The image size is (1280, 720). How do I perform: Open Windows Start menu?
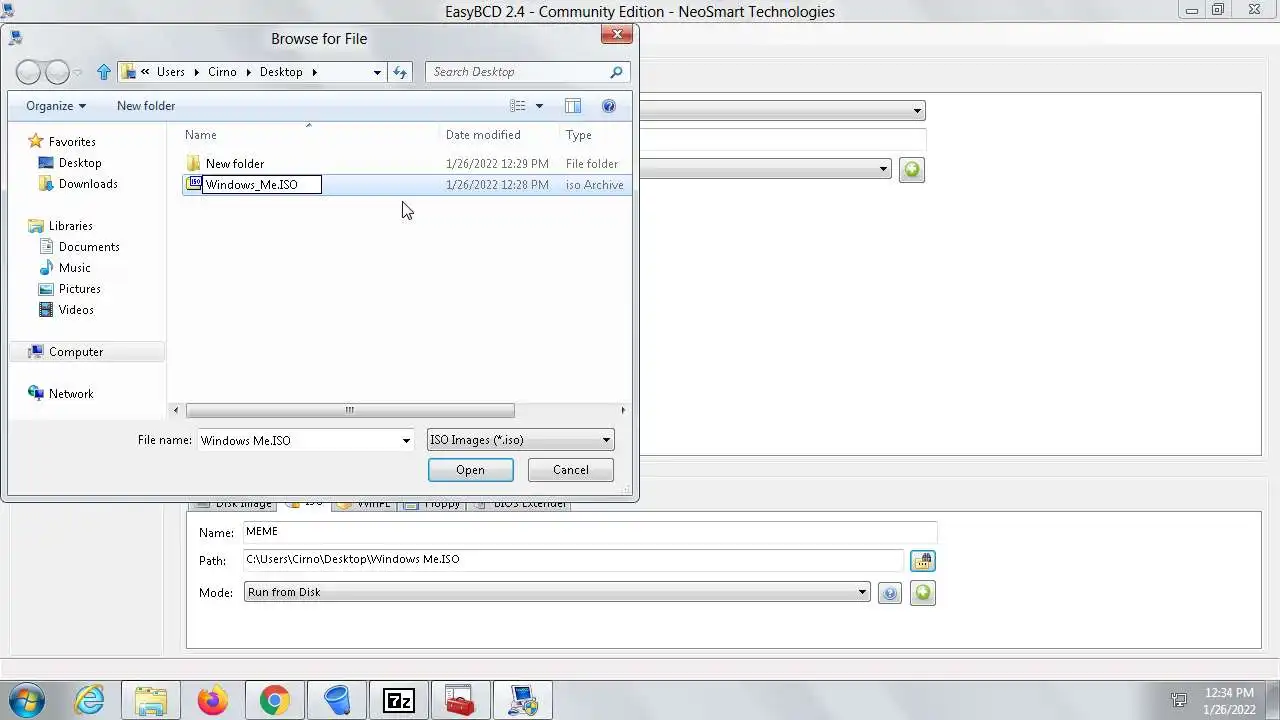[x=27, y=700]
